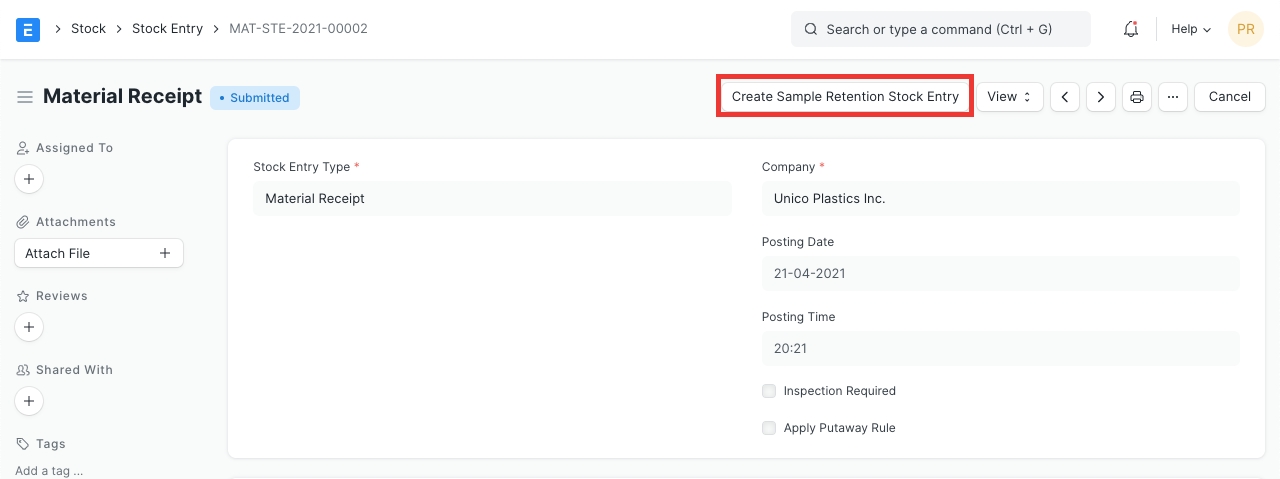Image resolution: width=1280 pixels, height=479 pixels.
Task: Click Create Sample Retention Stock Entry
Action: pyautogui.click(x=845, y=97)
